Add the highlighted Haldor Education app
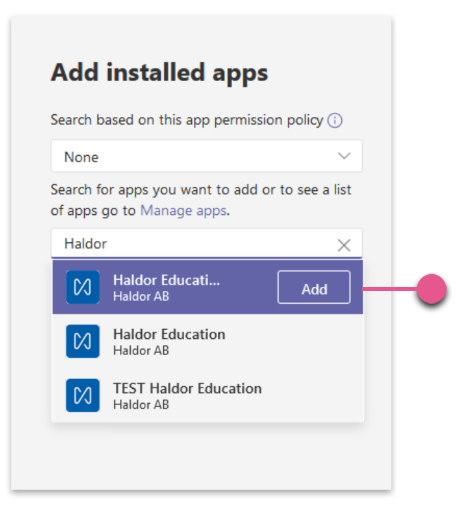The height and width of the screenshot is (513, 460). (x=314, y=287)
